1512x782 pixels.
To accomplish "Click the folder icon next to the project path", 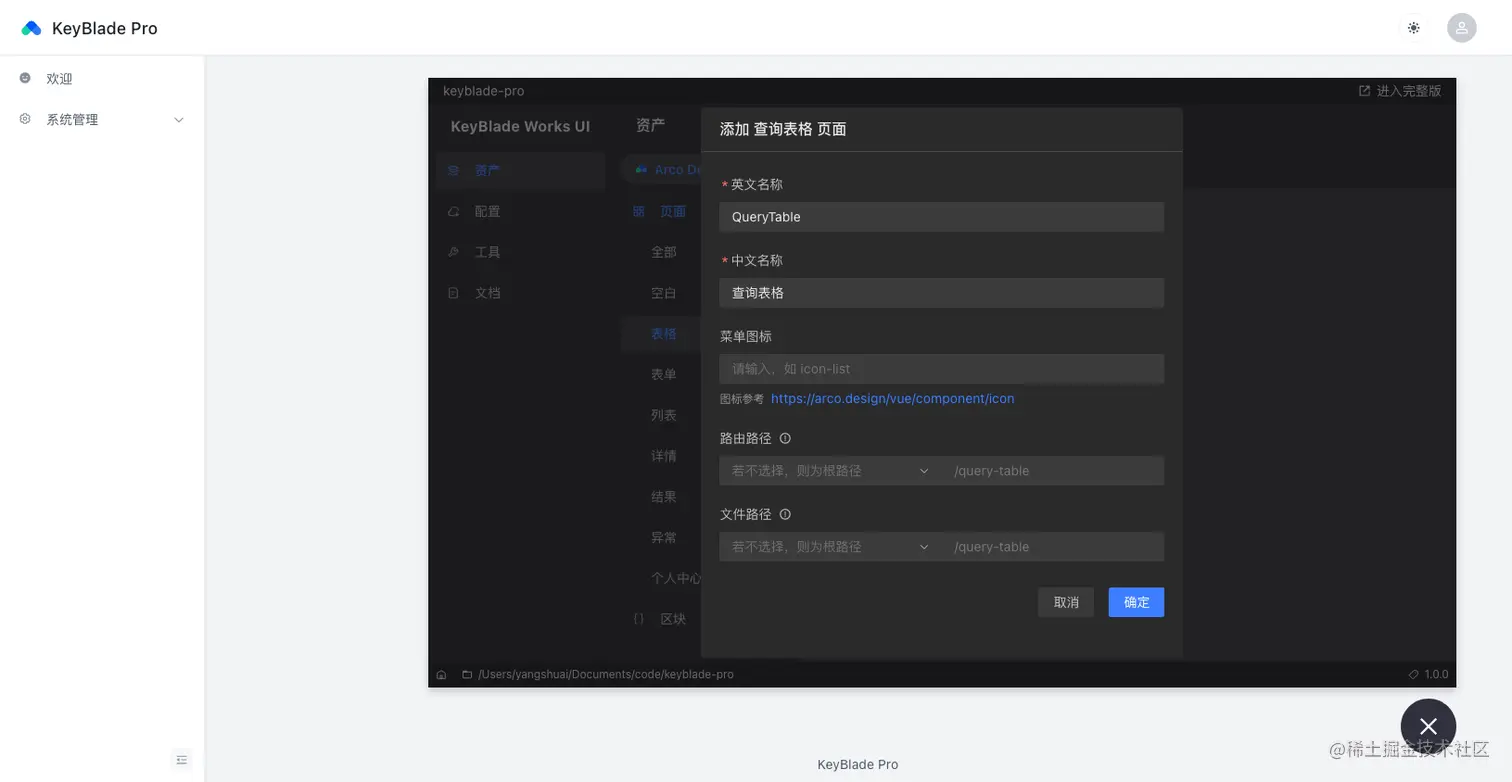I will [x=467, y=674].
